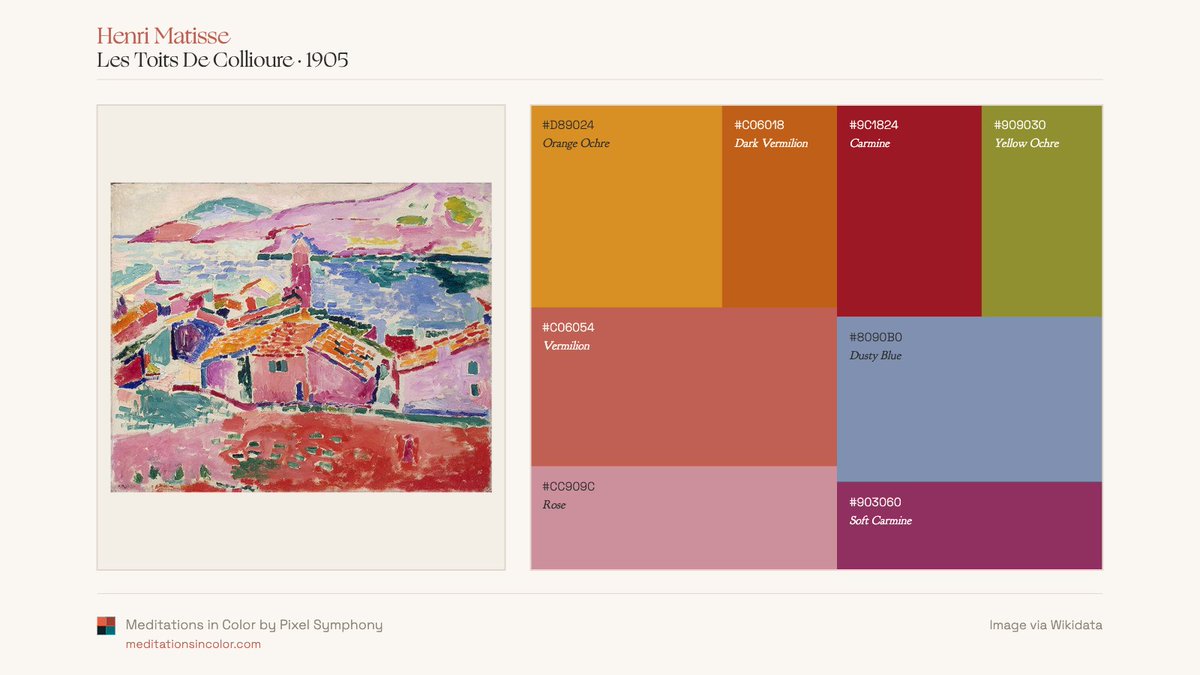
Task: Click the hex code #C06018
Action: [759, 125]
